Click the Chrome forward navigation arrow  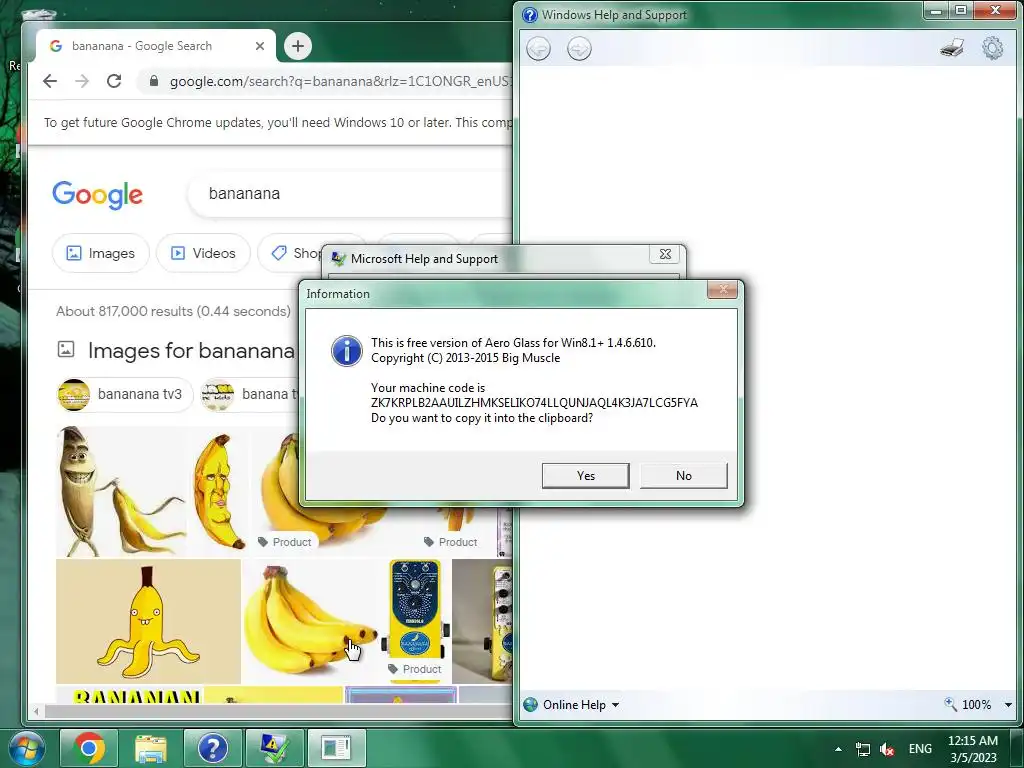click(x=82, y=81)
